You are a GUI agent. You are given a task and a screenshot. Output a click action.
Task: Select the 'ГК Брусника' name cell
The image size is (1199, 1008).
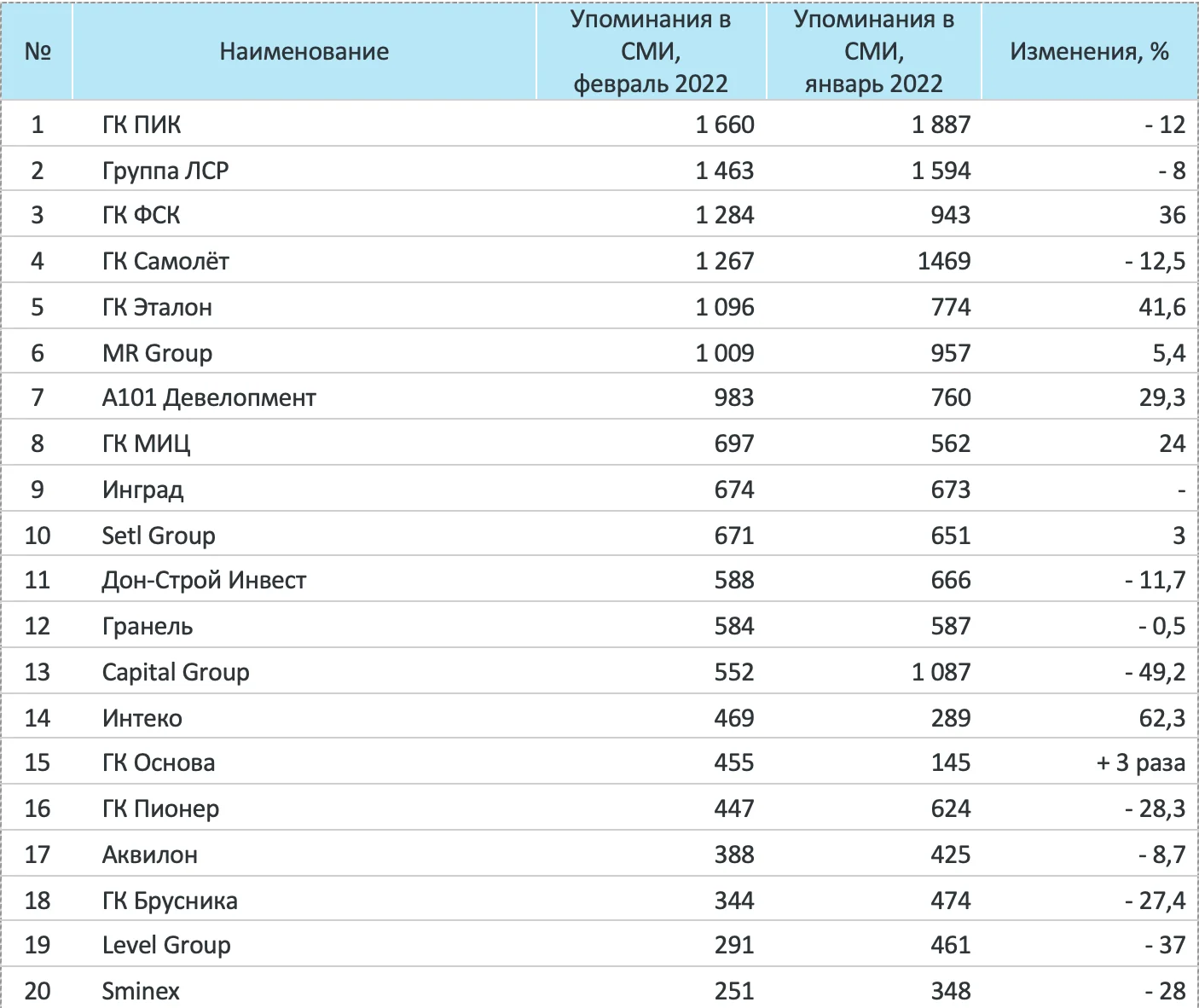click(x=170, y=901)
